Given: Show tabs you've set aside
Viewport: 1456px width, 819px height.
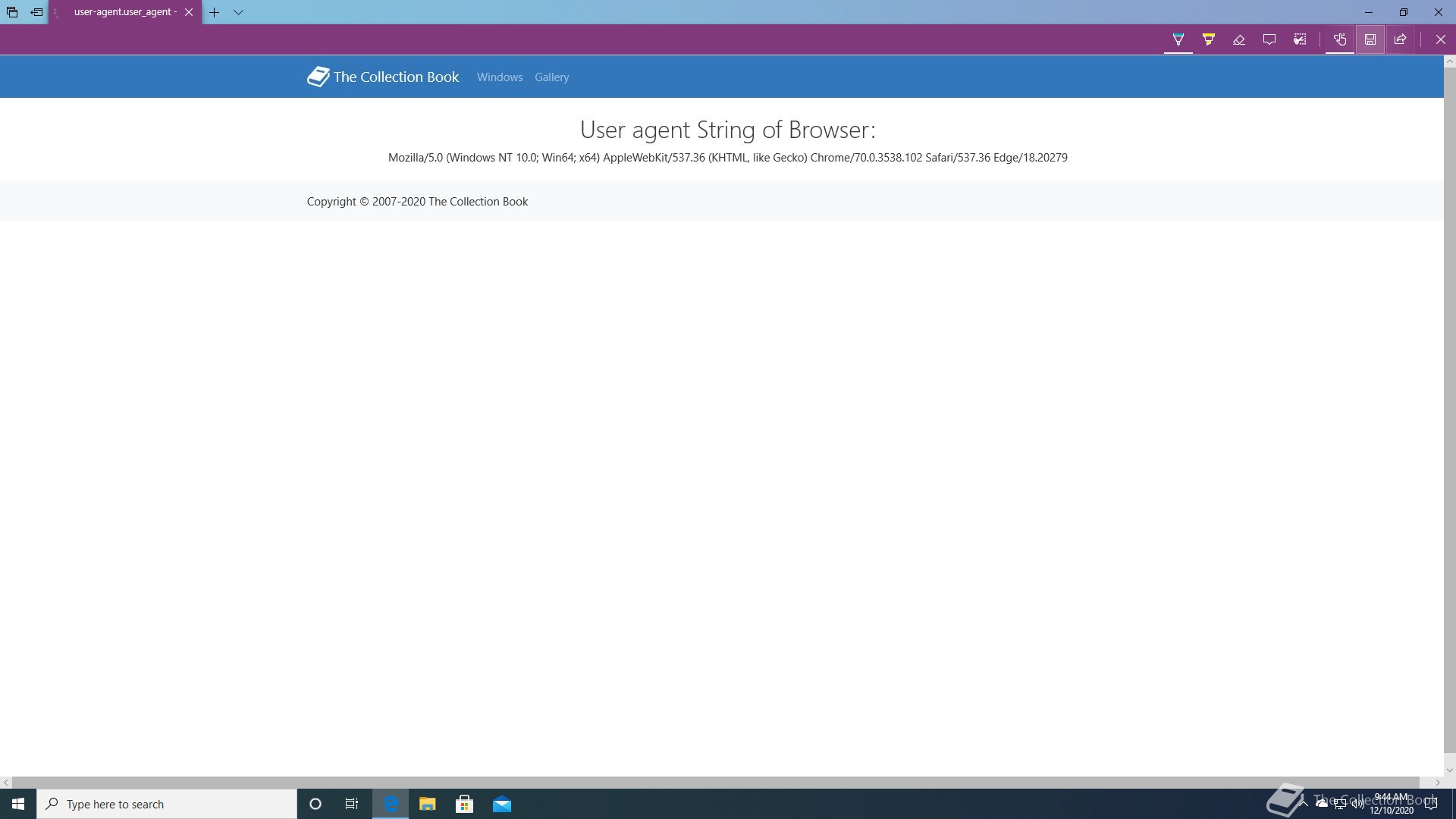Looking at the screenshot, I should [x=12, y=12].
